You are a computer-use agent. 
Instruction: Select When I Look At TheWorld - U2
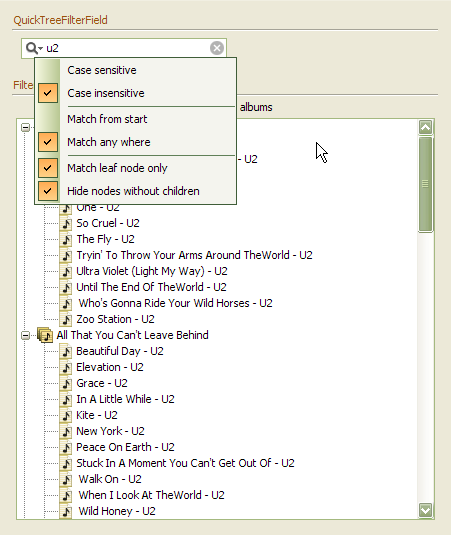click(151, 495)
